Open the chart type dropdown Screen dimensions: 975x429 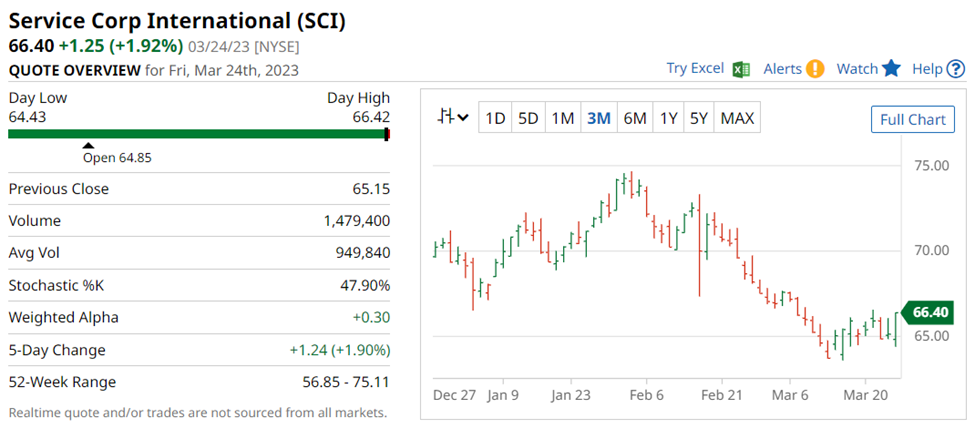click(x=453, y=118)
